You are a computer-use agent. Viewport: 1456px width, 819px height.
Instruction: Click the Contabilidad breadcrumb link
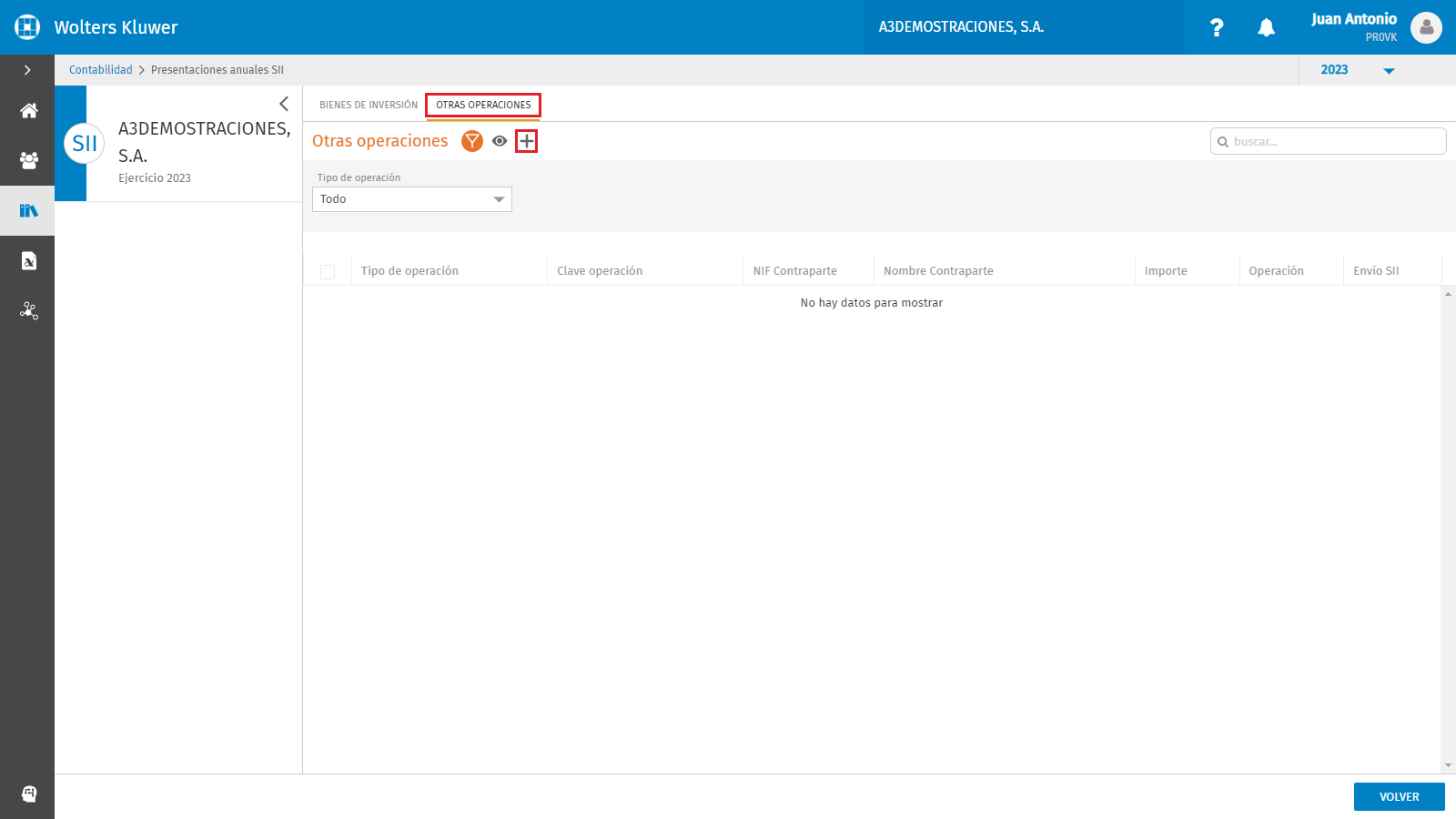[x=101, y=70]
